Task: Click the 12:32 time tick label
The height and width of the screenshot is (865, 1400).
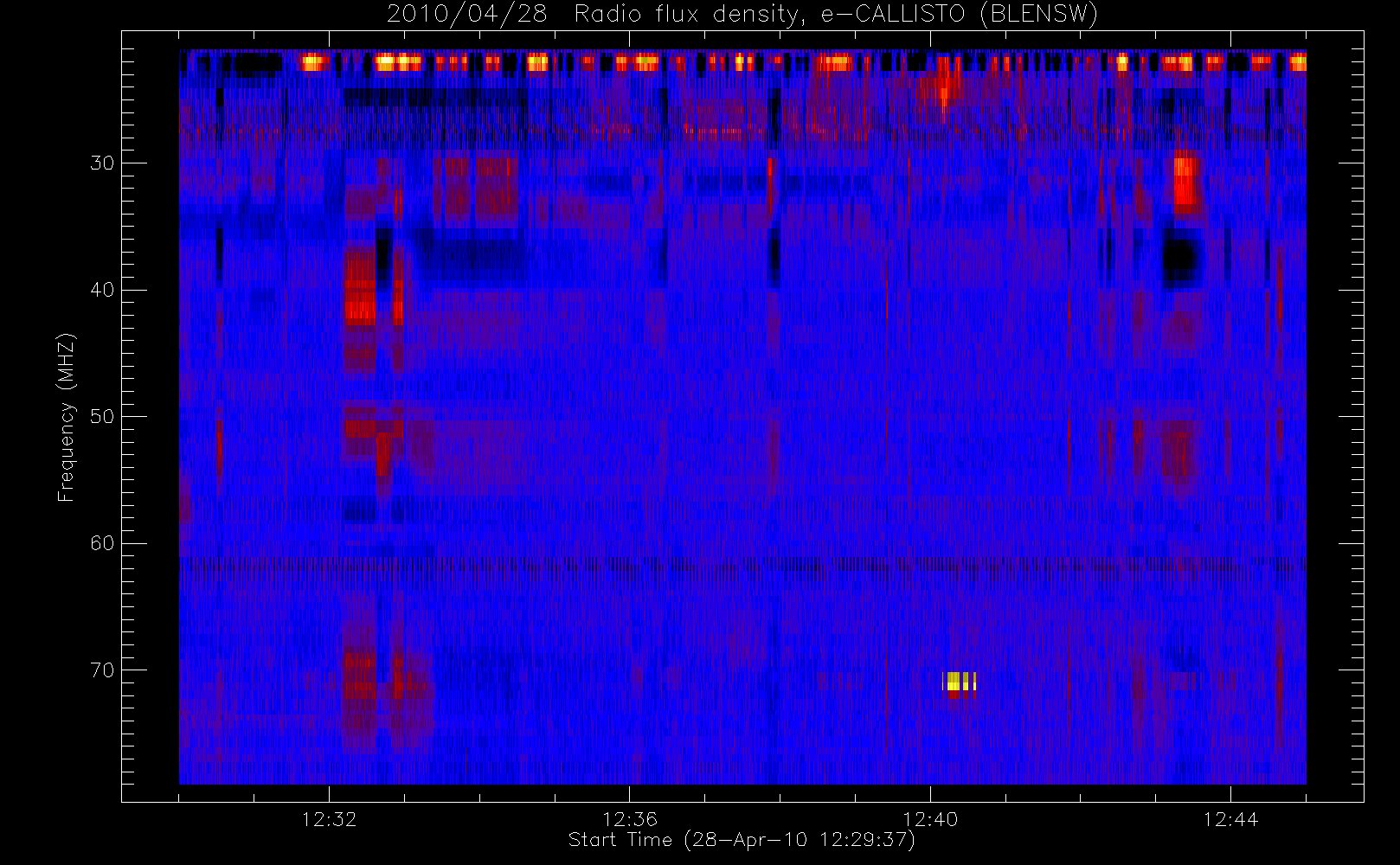Action: click(330, 818)
